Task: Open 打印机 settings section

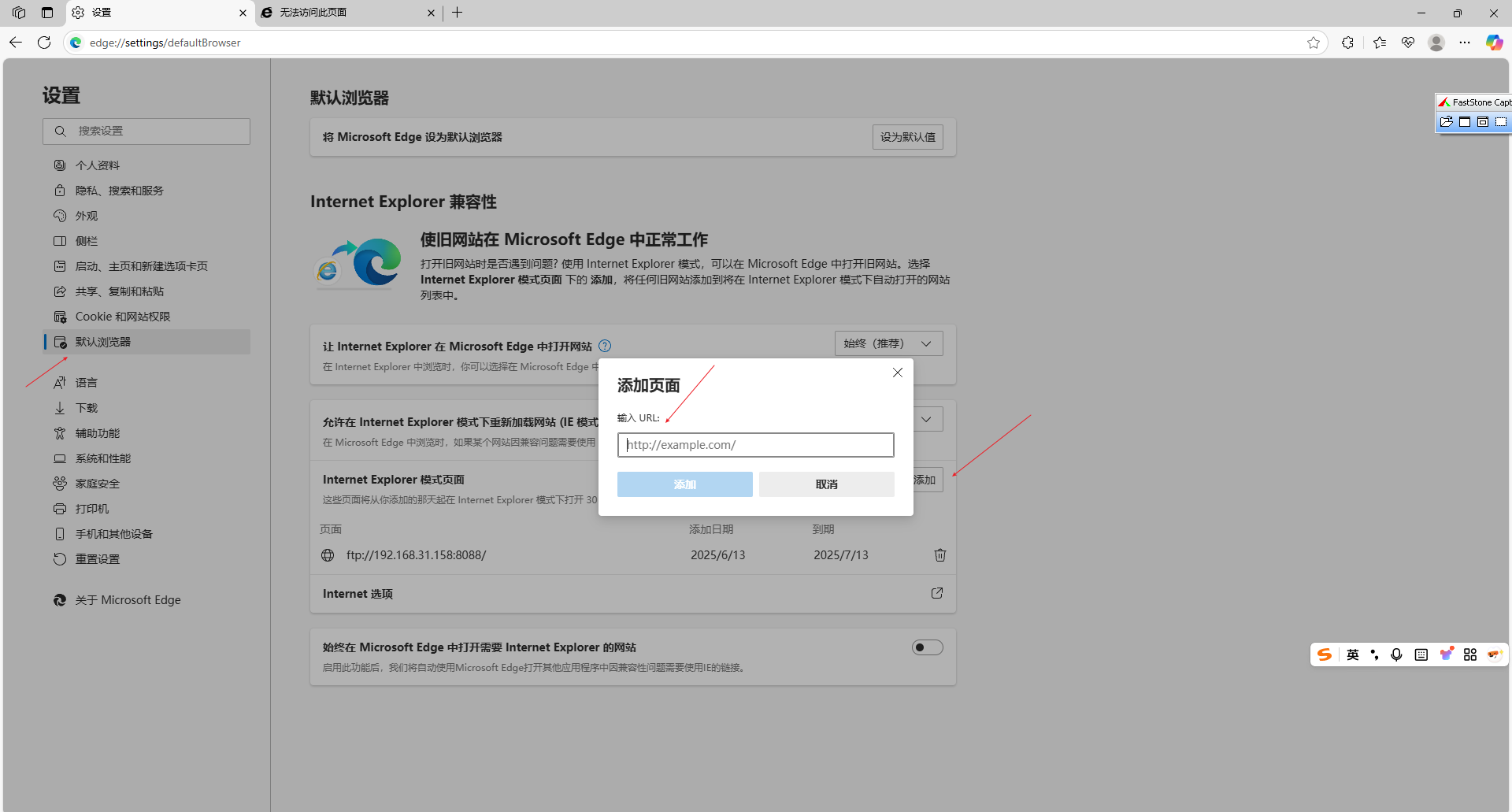Action: pyautogui.click(x=146, y=509)
